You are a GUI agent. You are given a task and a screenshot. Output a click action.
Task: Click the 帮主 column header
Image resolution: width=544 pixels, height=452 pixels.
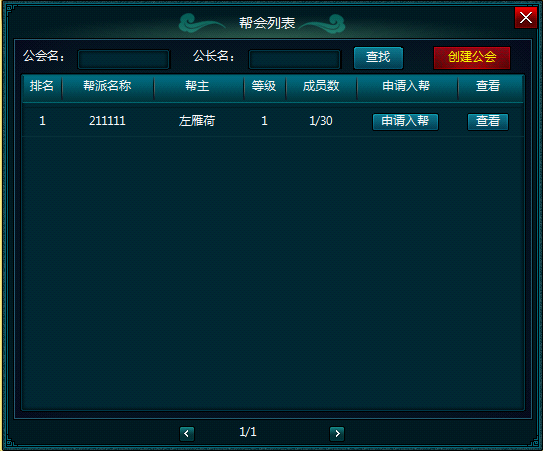[198, 86]
